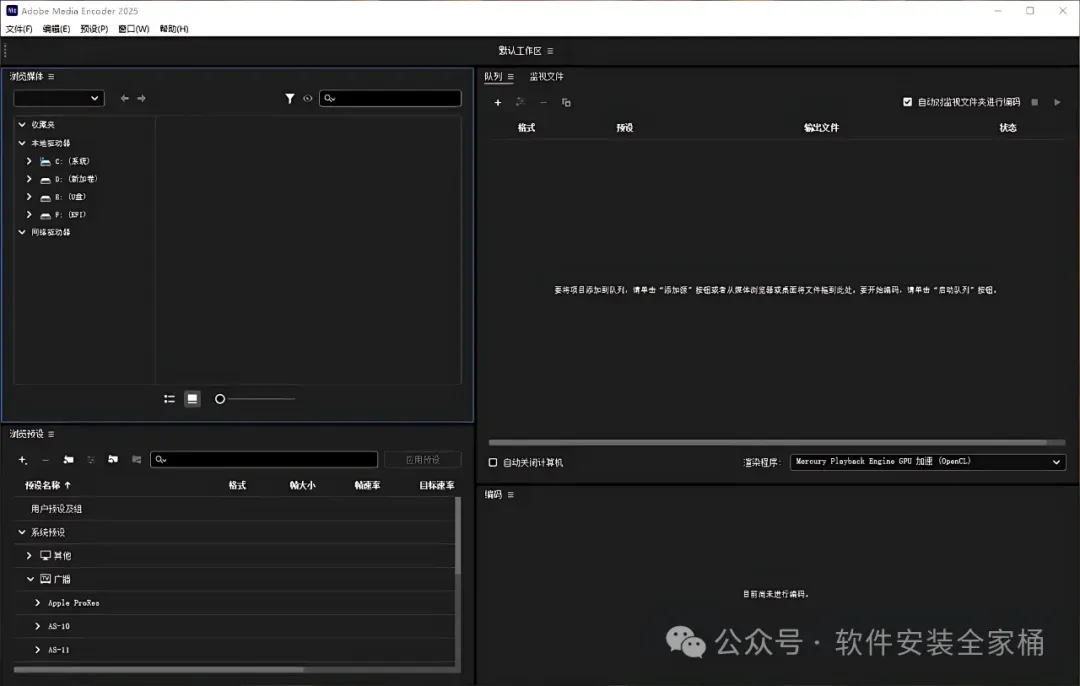Expand the AS-11 preset group
The height and width of the screenshot is (686, 1080).
(38, 649)
